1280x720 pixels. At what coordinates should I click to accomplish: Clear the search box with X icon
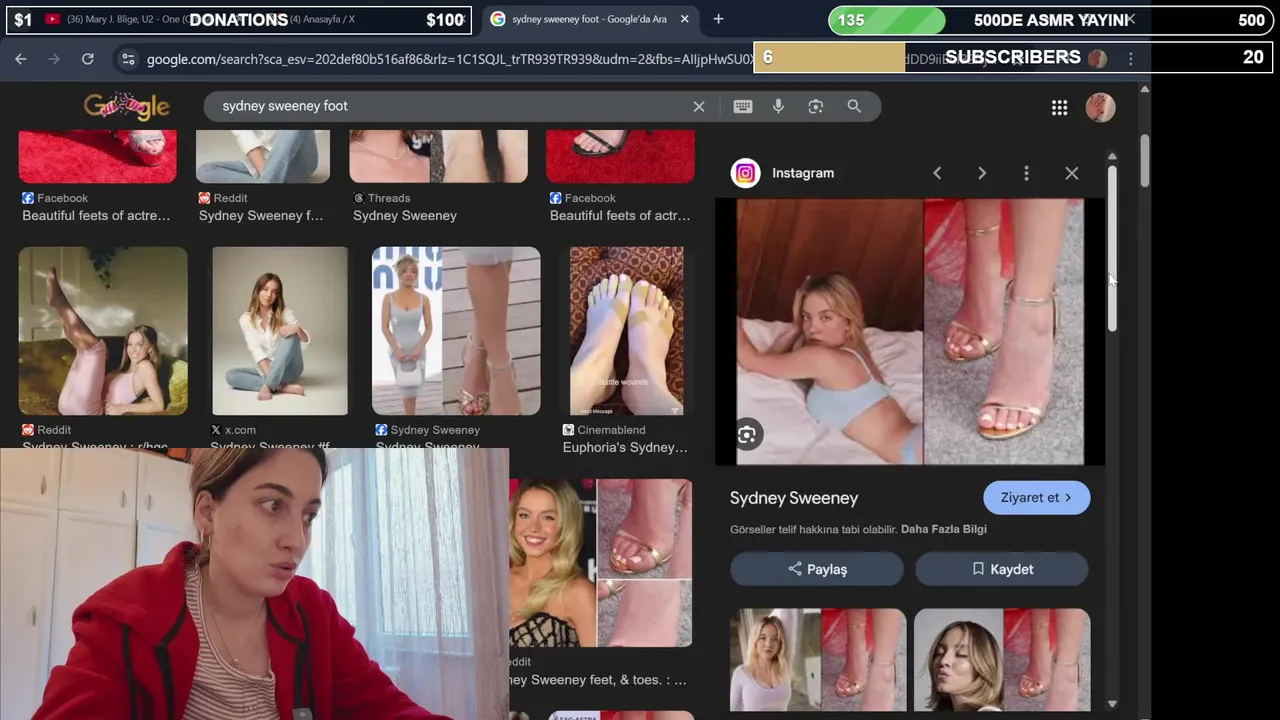pyautogui.click(x=699, y=106)
